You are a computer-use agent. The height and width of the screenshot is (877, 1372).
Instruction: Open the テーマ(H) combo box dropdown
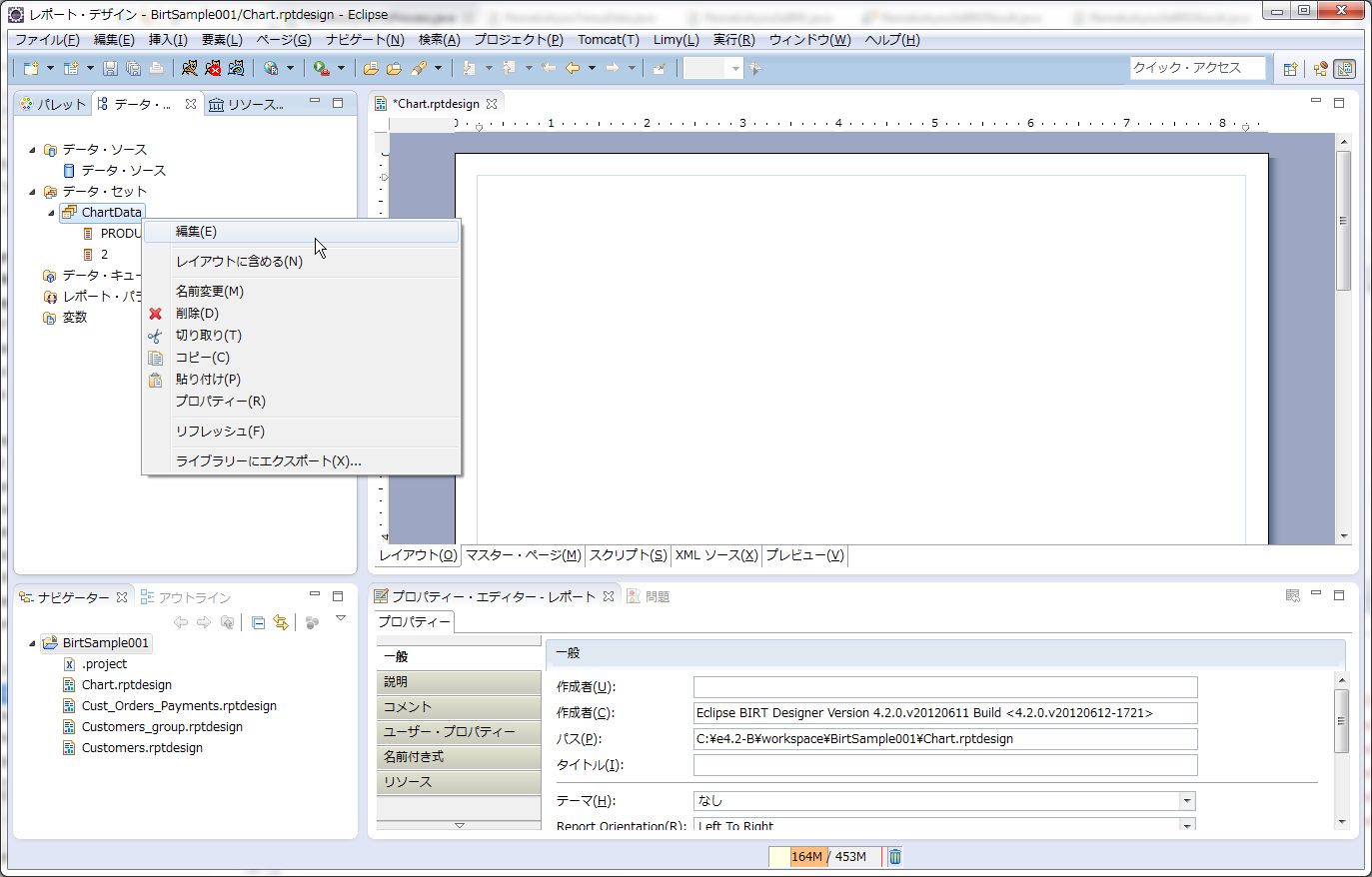(1187, 801)
